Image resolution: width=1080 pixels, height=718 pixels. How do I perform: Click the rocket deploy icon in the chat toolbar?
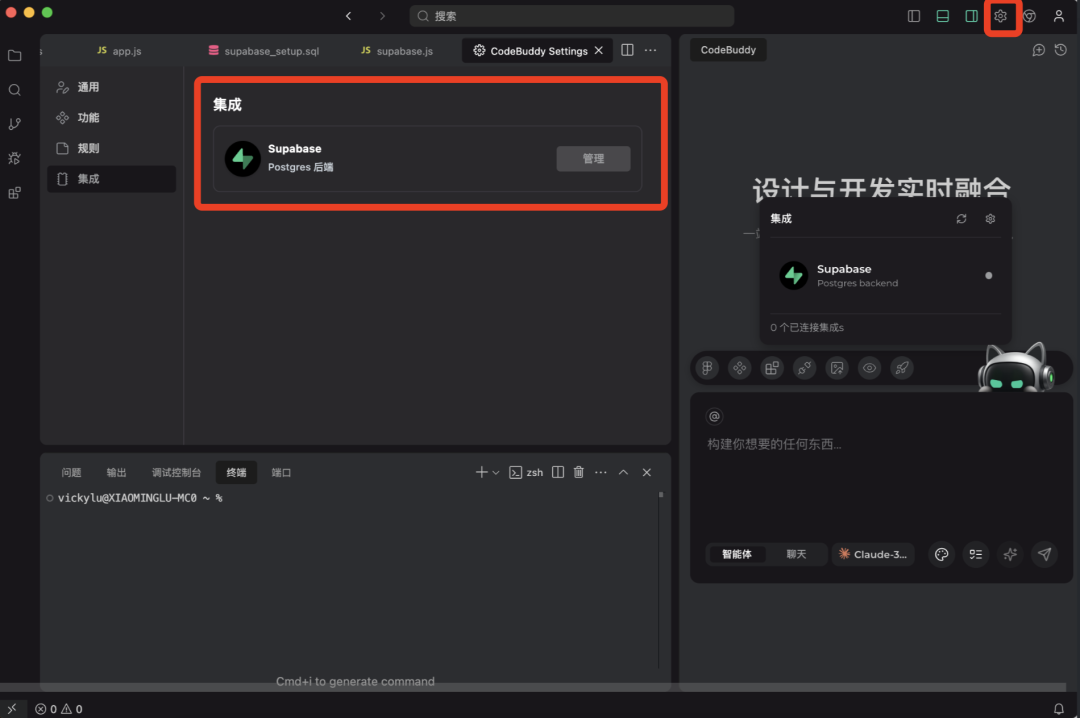[x=902, y=368]
